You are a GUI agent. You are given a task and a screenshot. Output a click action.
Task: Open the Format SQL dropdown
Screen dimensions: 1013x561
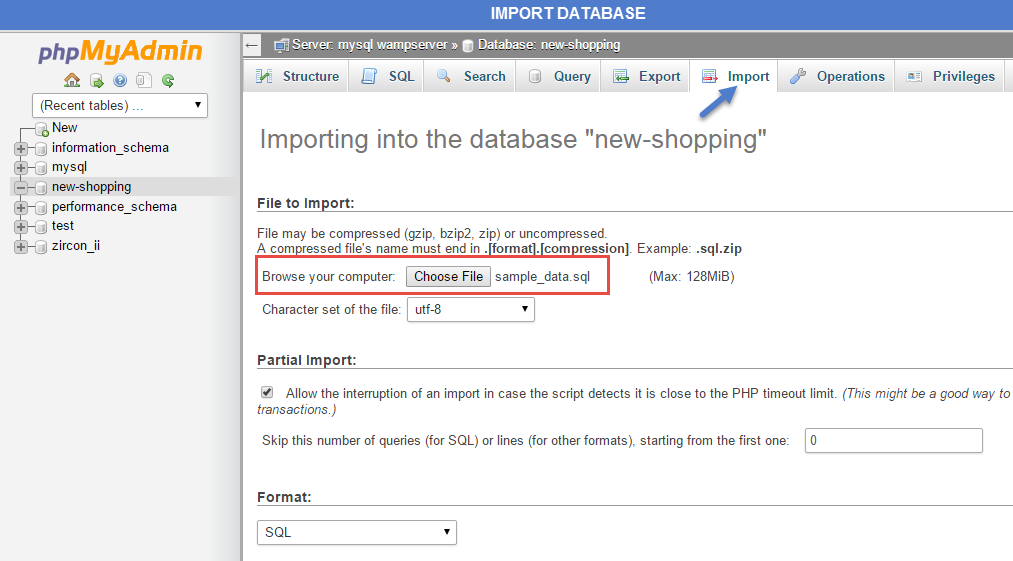[357, 533]
